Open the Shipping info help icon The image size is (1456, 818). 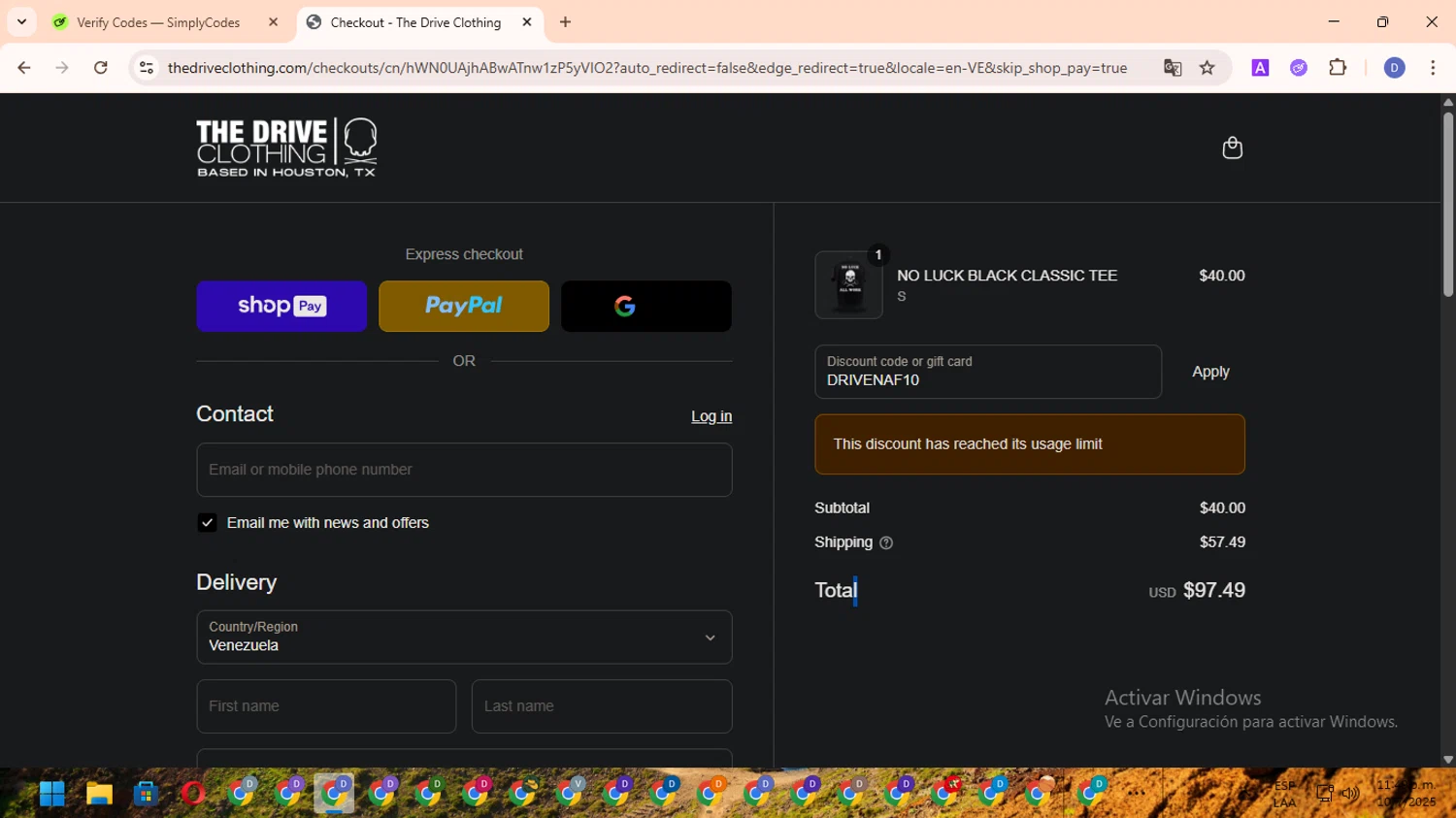point(885,543)
